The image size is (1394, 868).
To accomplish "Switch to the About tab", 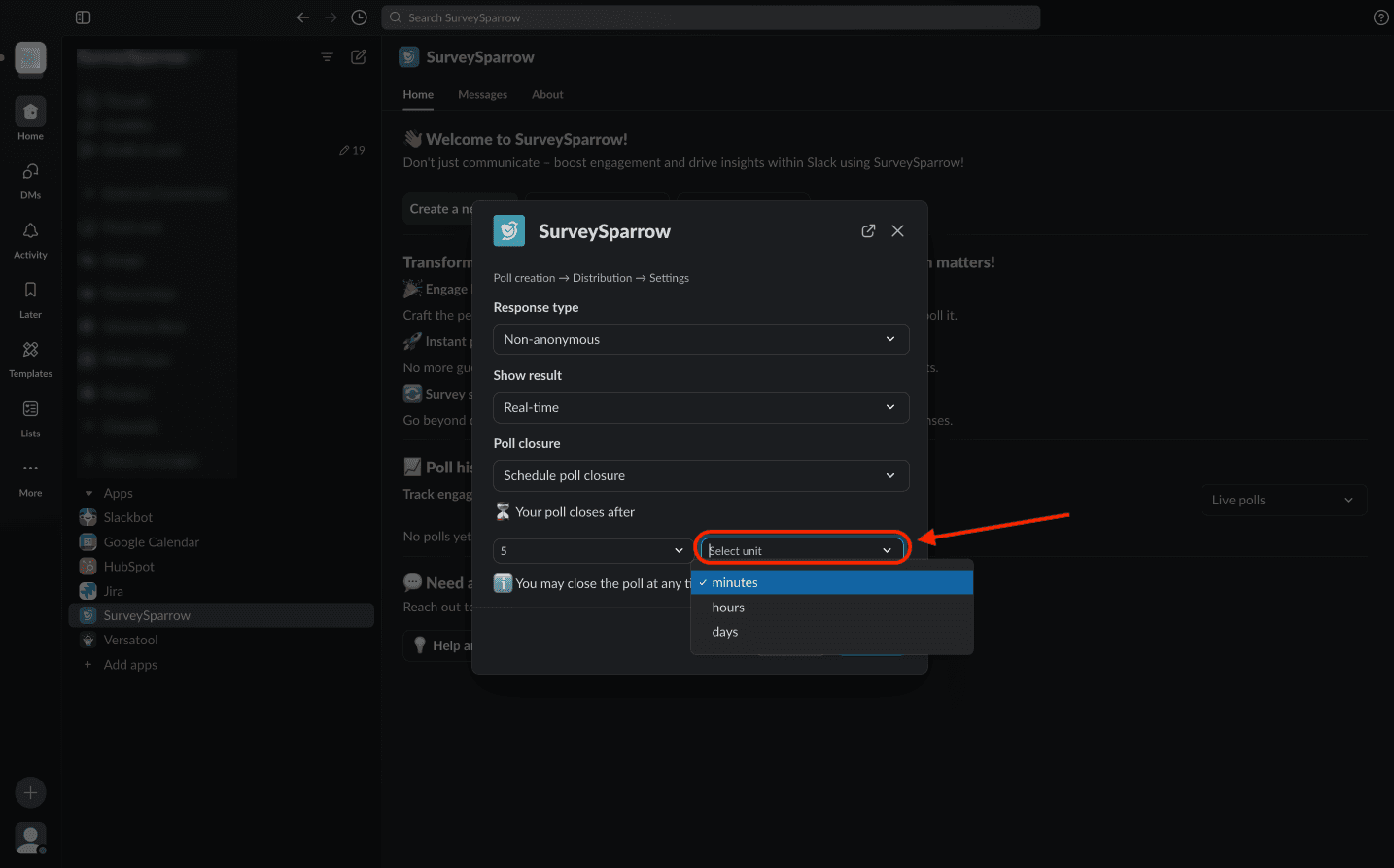I will [547, 95].
